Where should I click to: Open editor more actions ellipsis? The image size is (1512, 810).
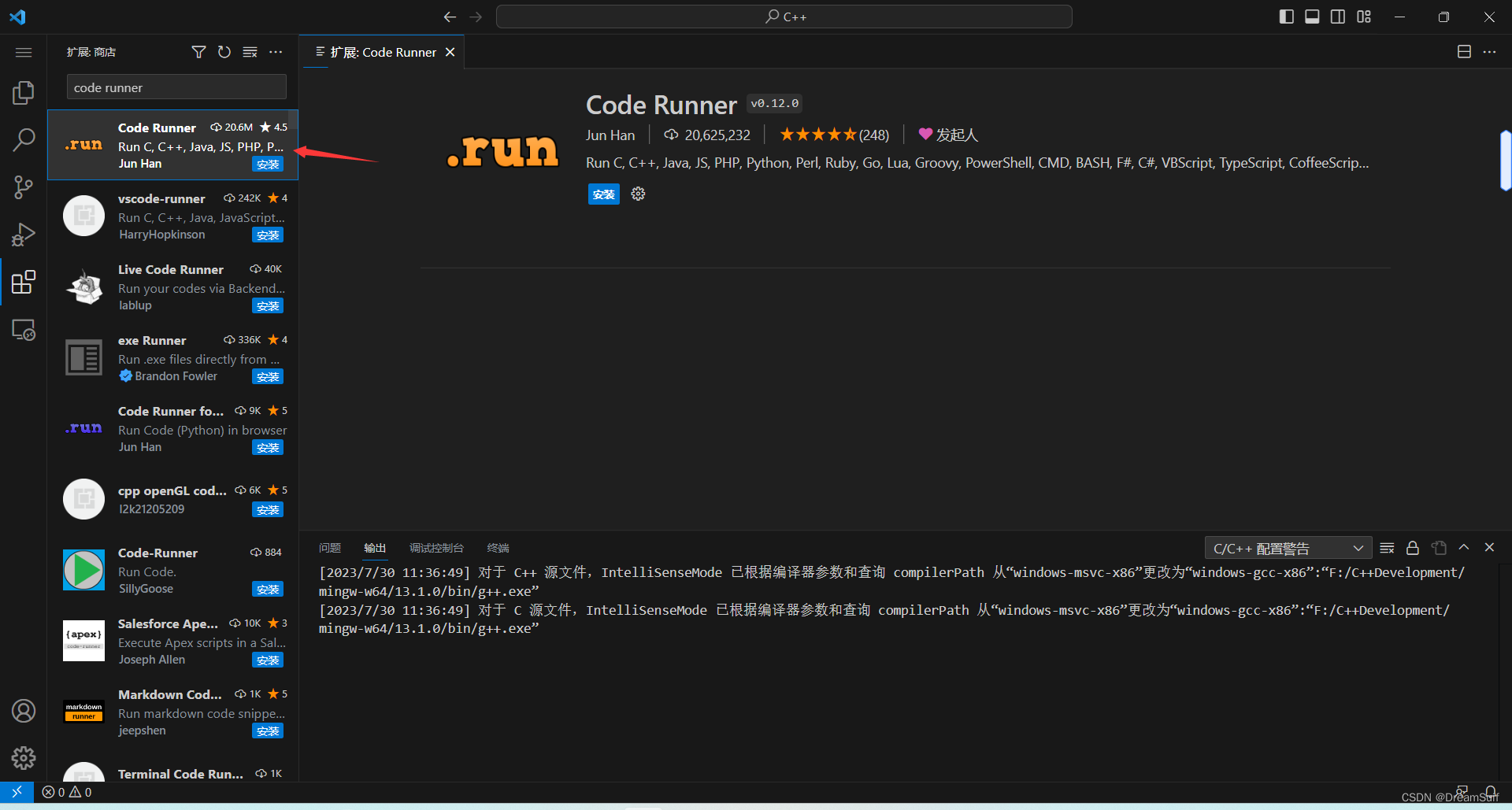coord(1489,52)
